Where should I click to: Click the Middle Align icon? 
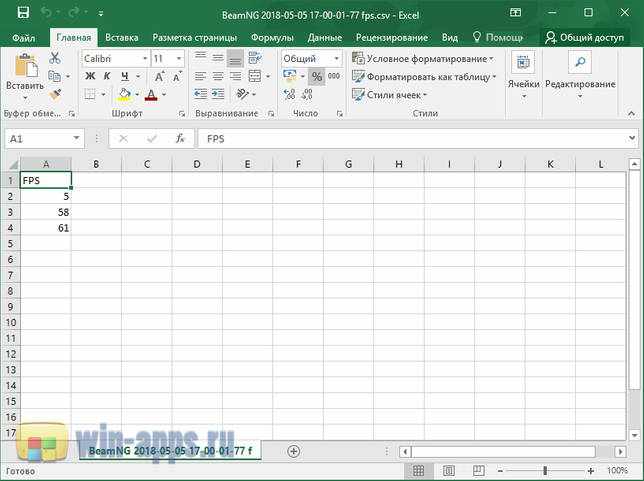click(218, 58)
